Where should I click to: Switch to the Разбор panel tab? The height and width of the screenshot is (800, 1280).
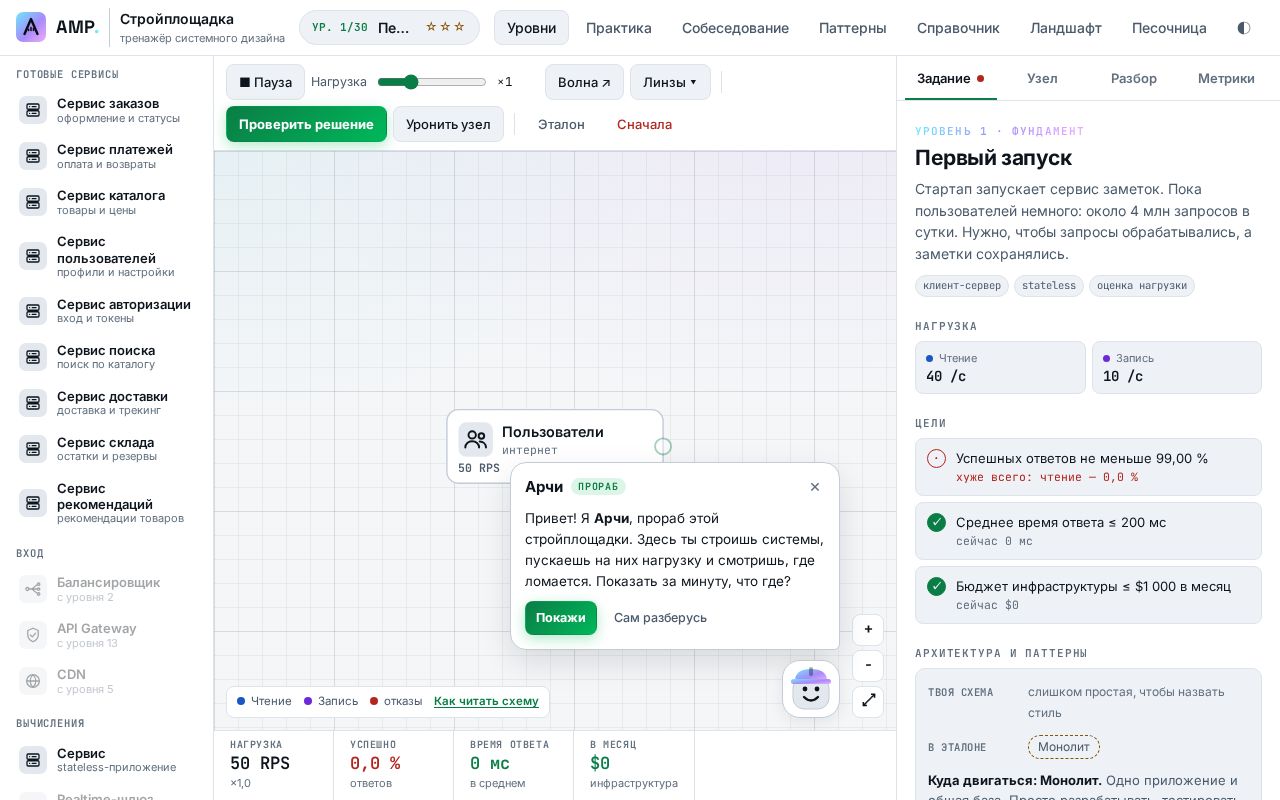pos(1134,78)
